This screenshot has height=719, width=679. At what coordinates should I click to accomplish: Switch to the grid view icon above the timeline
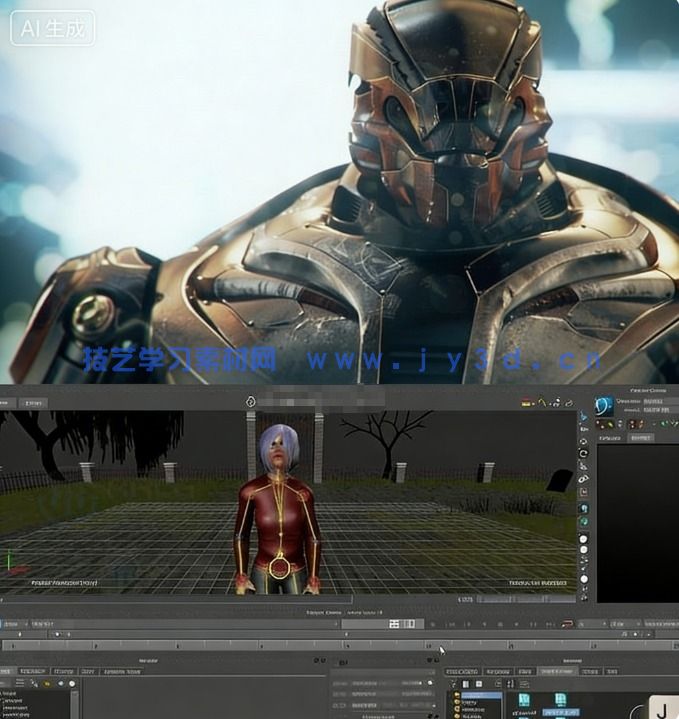(x=394, y=624)
